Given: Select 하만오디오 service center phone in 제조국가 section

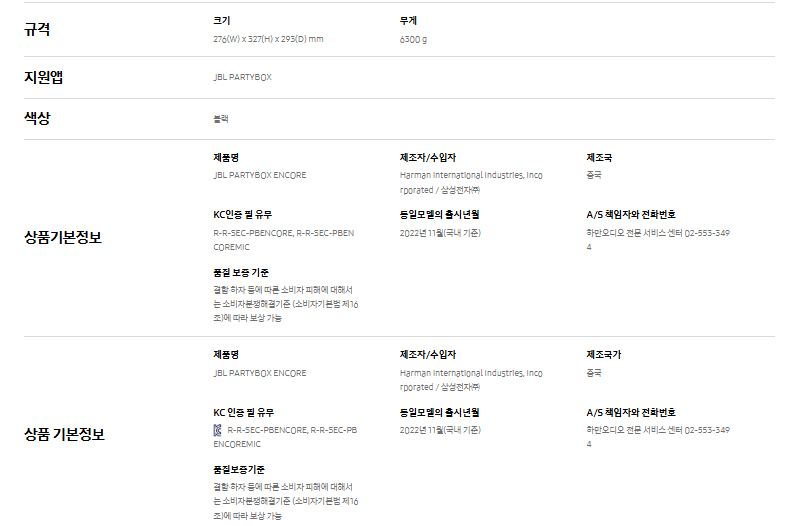Looking at the screenshot, I should point(658,437).
